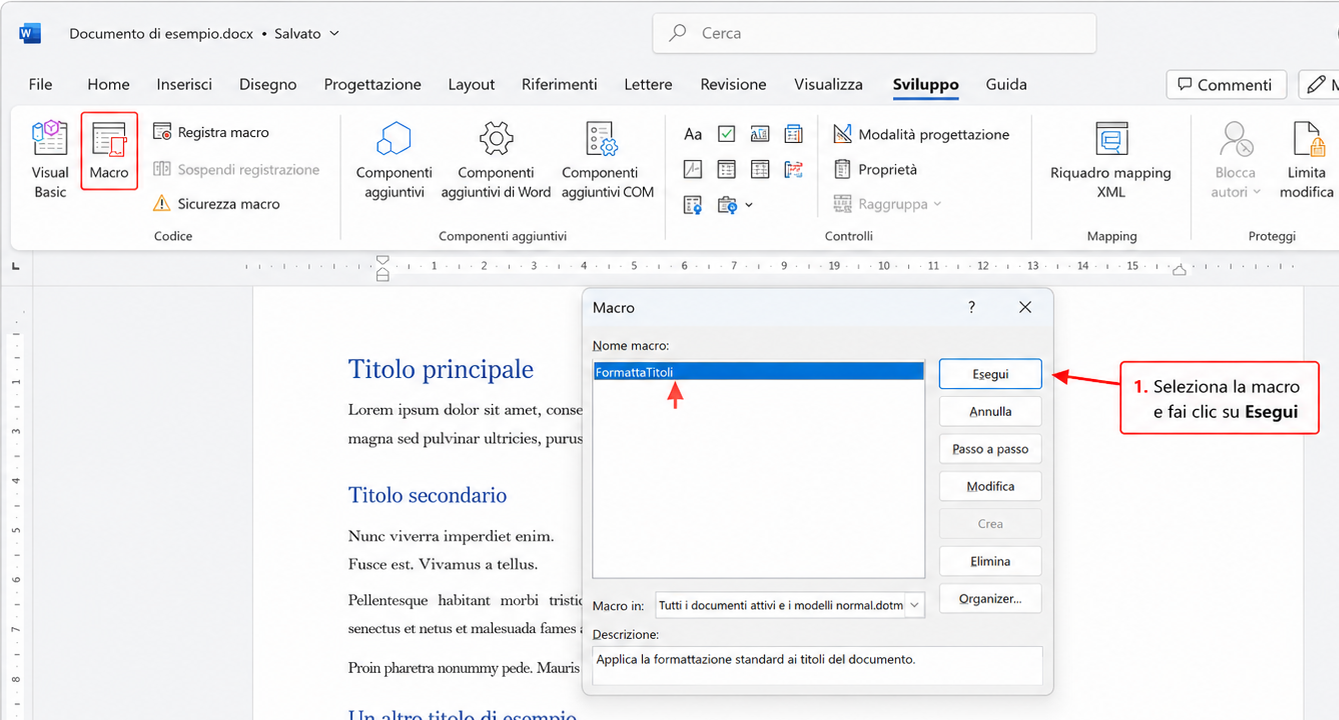This screenshot has width=1339, height=720.
Task: Switch to the Lettere tab
Action: point(648,84)
